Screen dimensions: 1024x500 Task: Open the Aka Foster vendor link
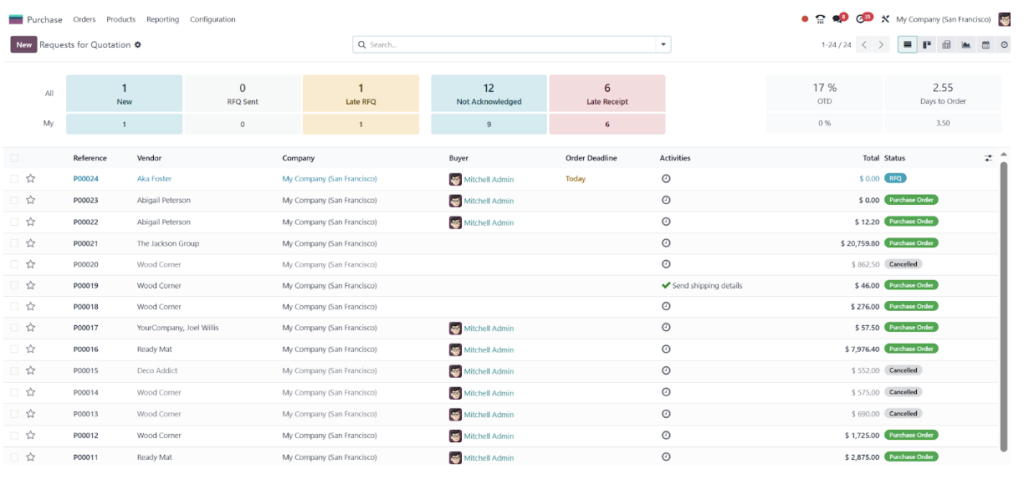pyautogui.click(x=154, y=178)
